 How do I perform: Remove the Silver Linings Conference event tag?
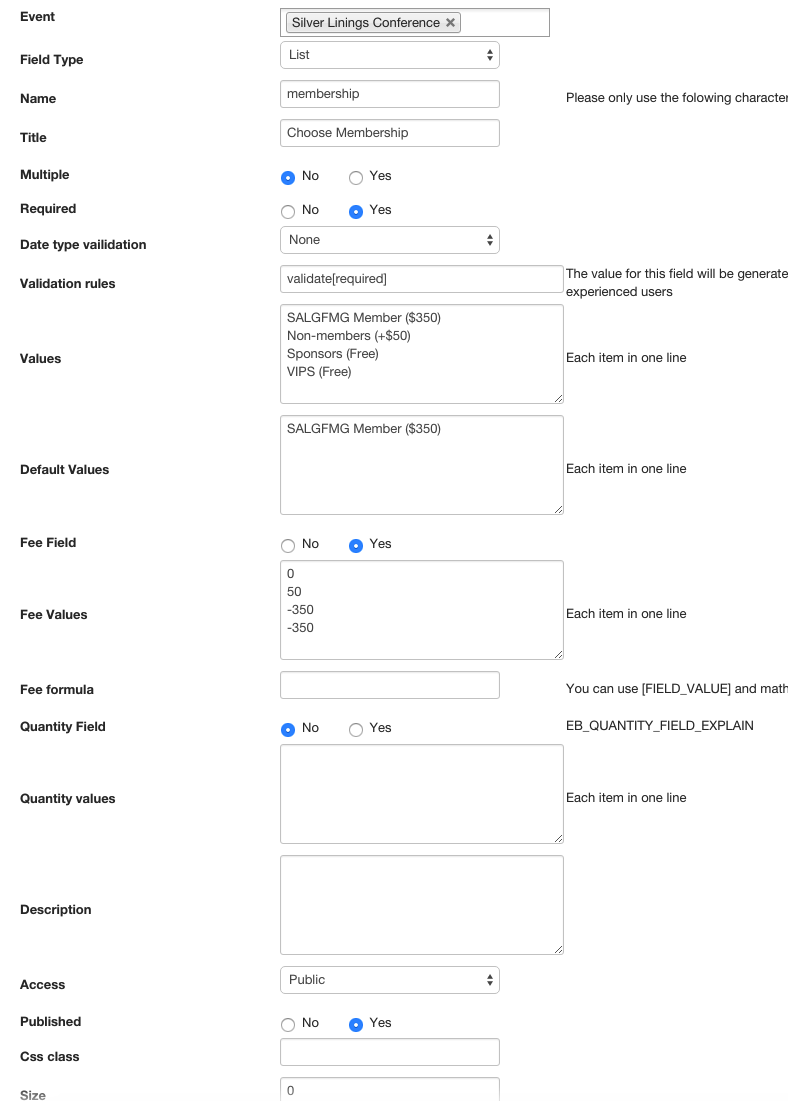pyautogui.click(x=450, y=23)
